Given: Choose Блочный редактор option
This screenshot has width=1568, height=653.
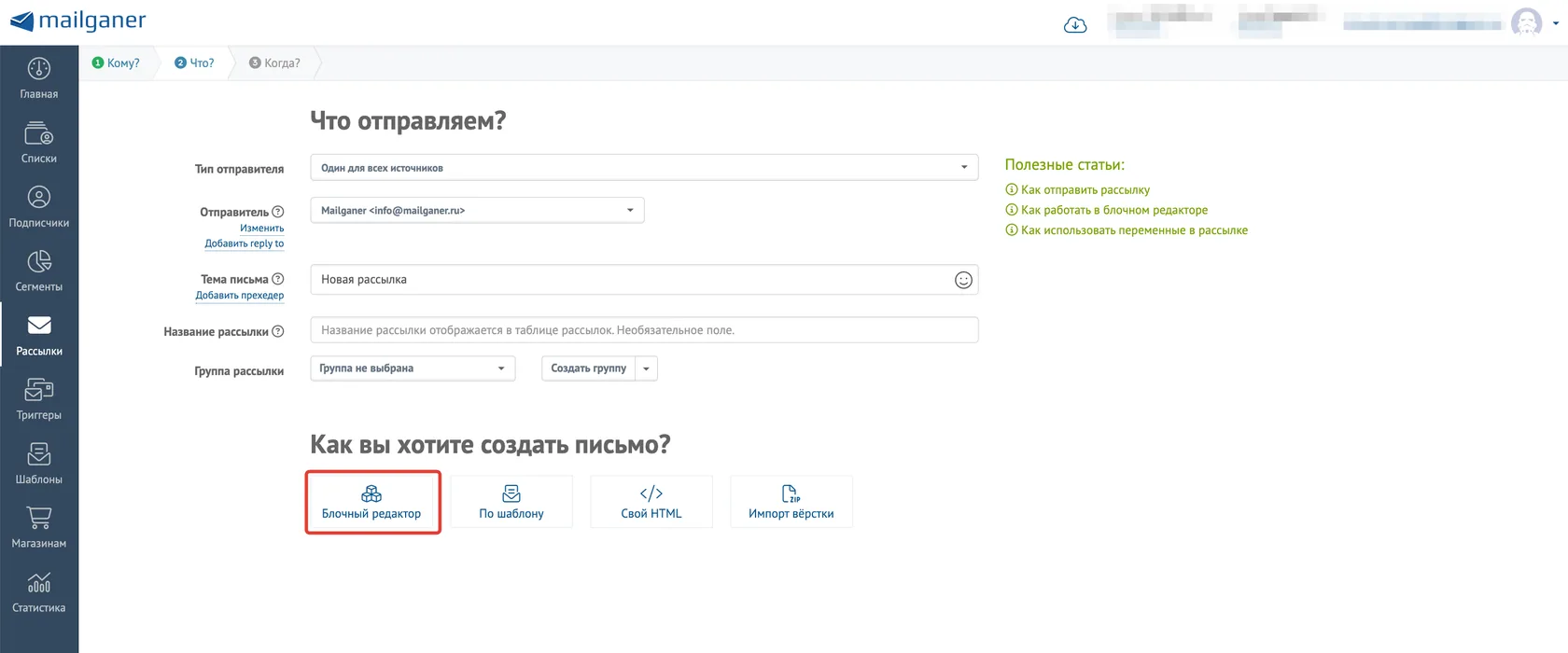Looking at the screenshot, I should point(371,502).
